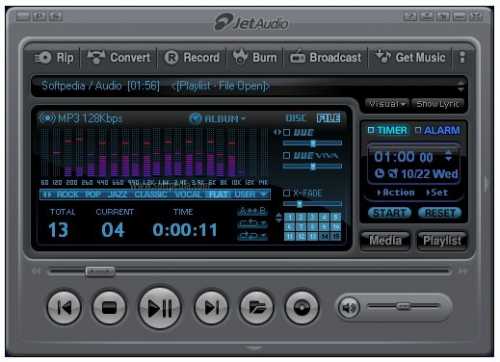The image size is (500, 362).
Task: Click the three-dot more toolbar button
Action: point(462,57)
